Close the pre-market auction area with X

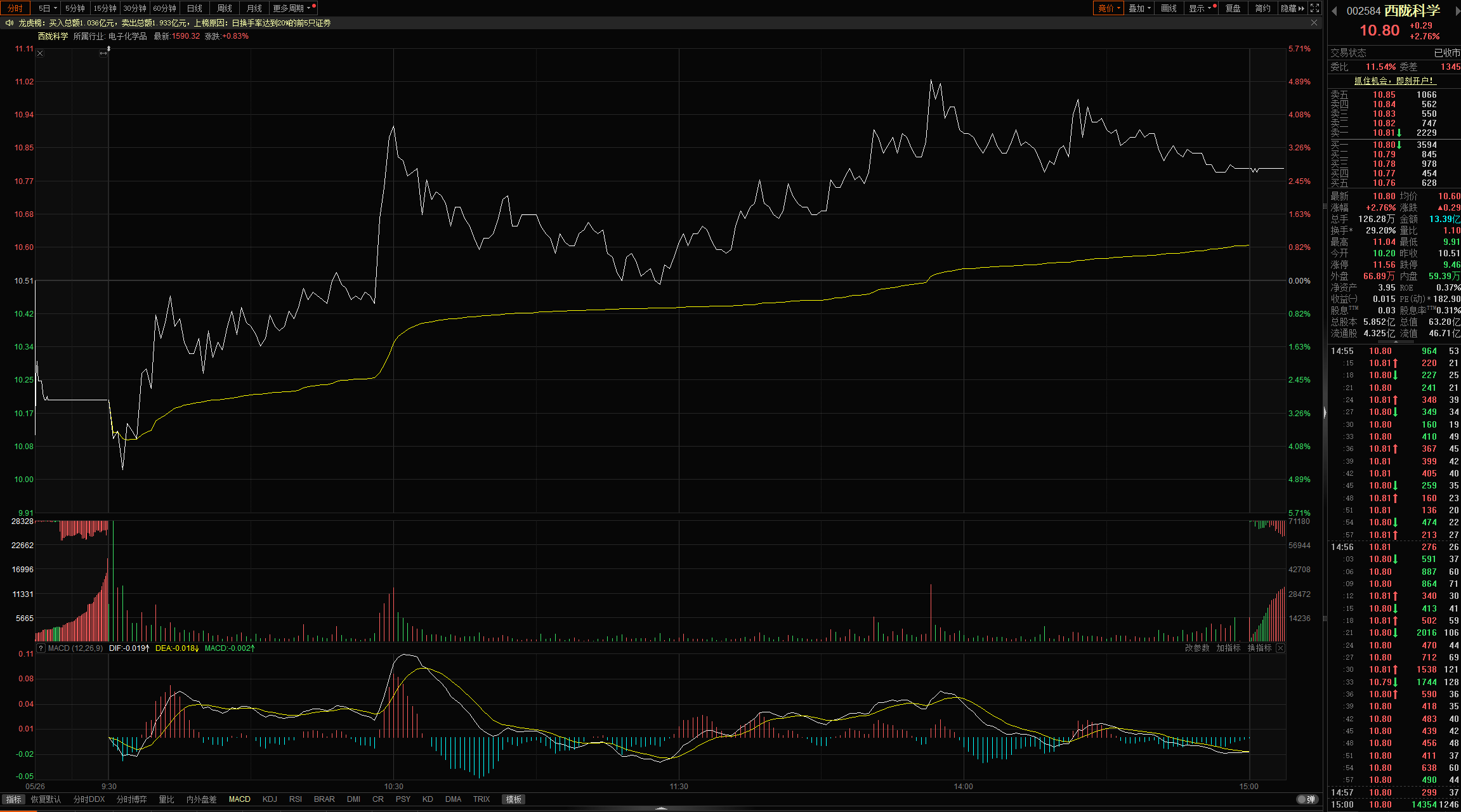[x=40, y=53]
